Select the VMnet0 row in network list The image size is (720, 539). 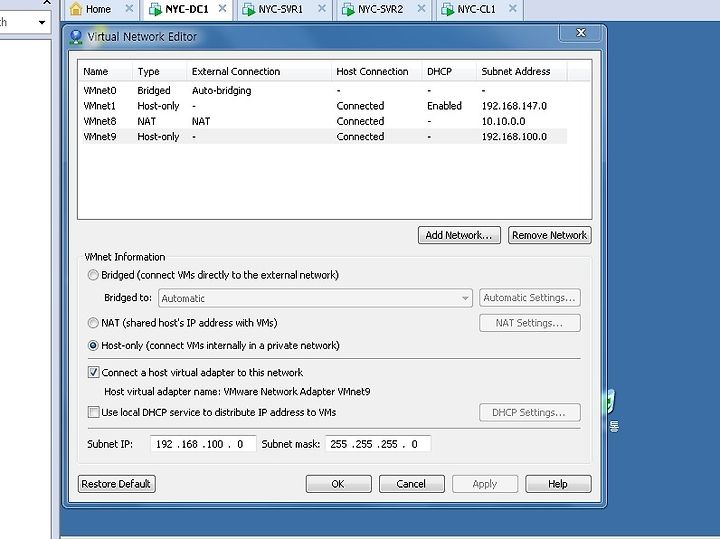click(x=325, y=90)
